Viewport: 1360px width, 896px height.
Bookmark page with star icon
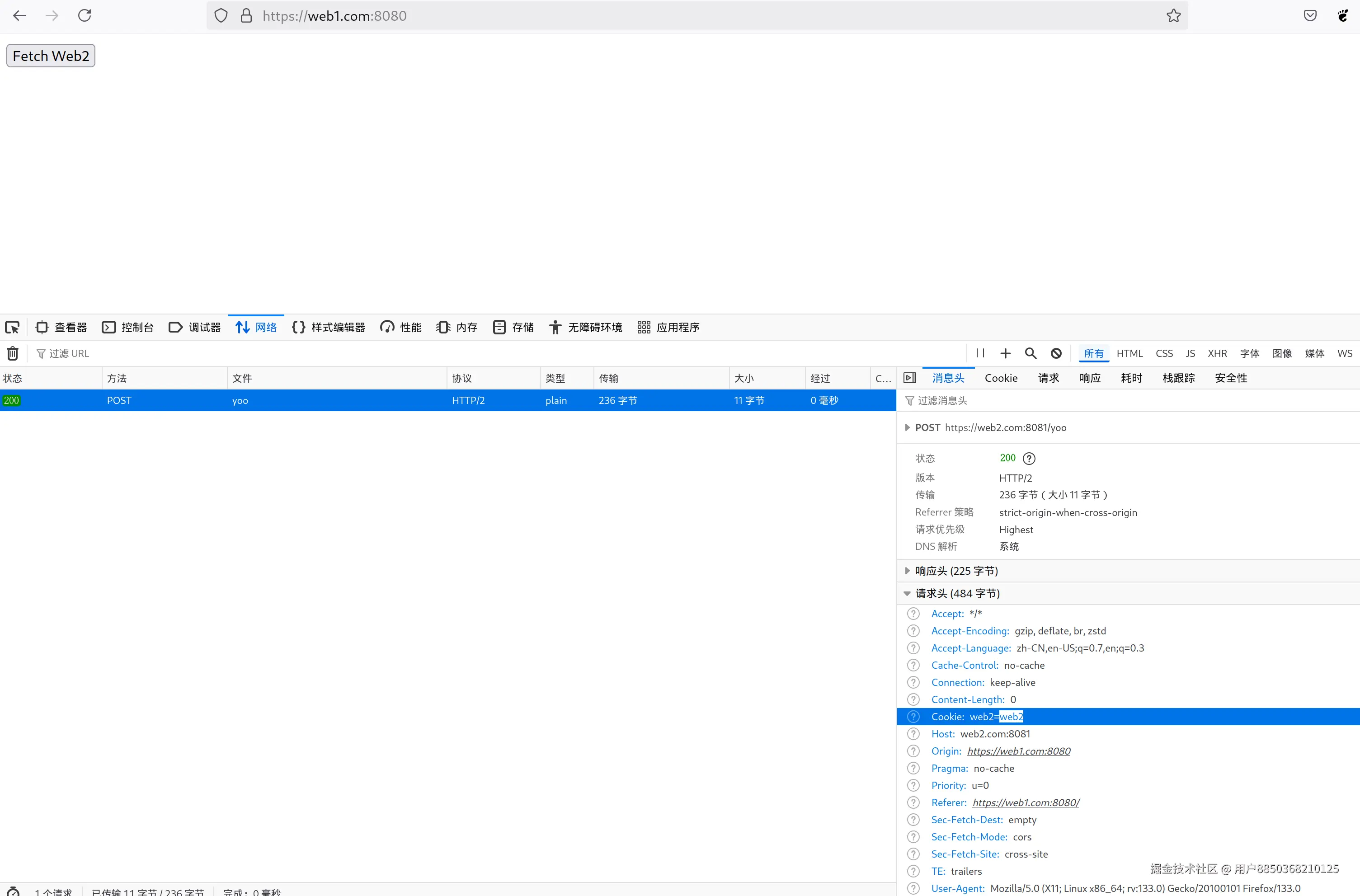pyautogui.click(x=1173, y=15)
